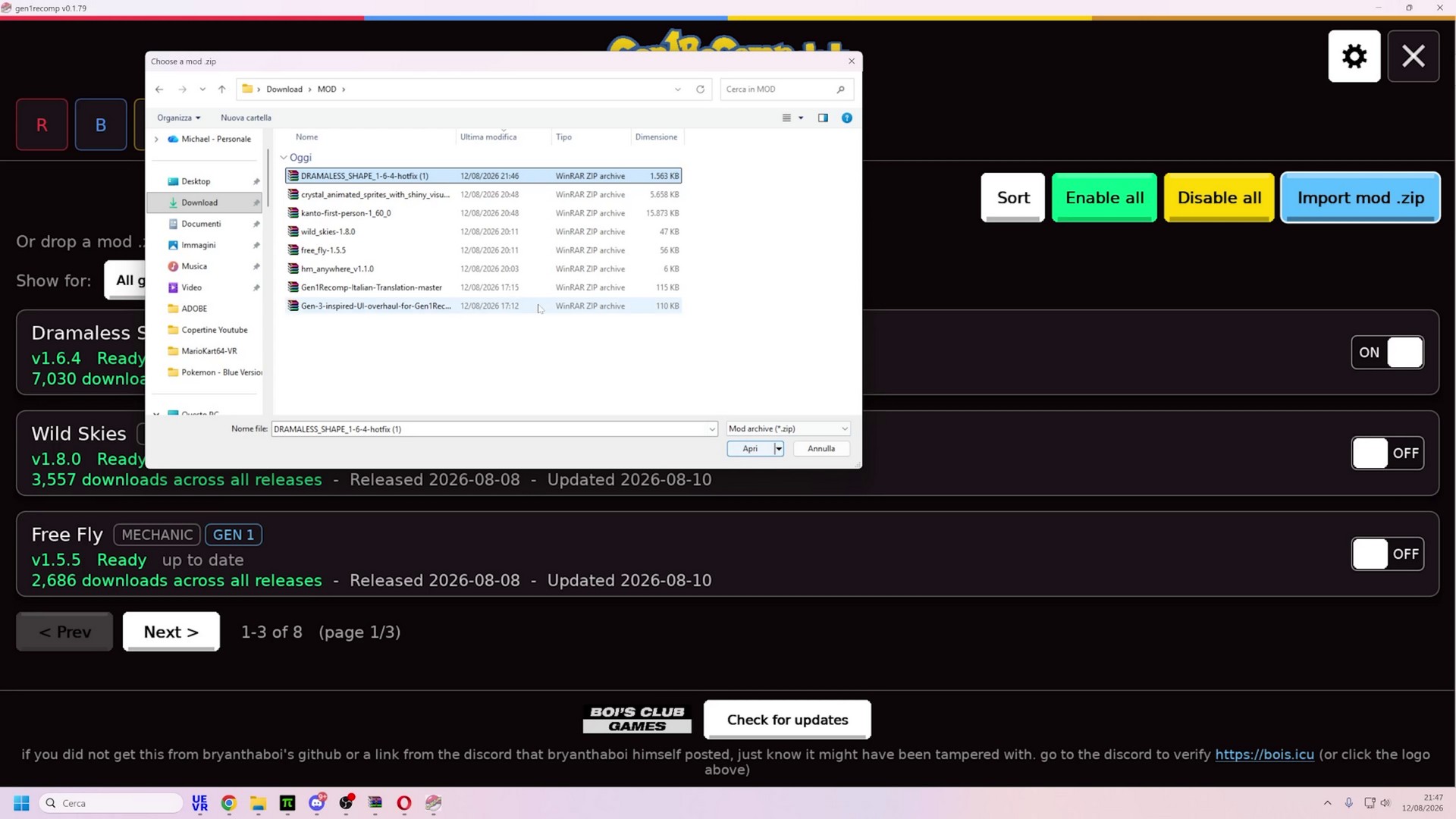Click the volume tray icon
1456x819 pixels.
(x=1385, y=803)
